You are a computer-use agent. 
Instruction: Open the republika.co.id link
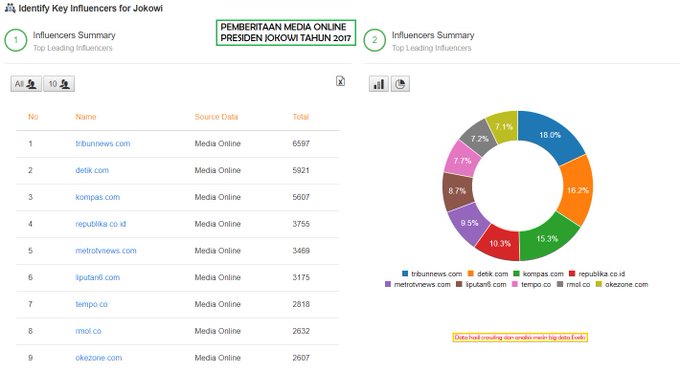click(101, 224)
